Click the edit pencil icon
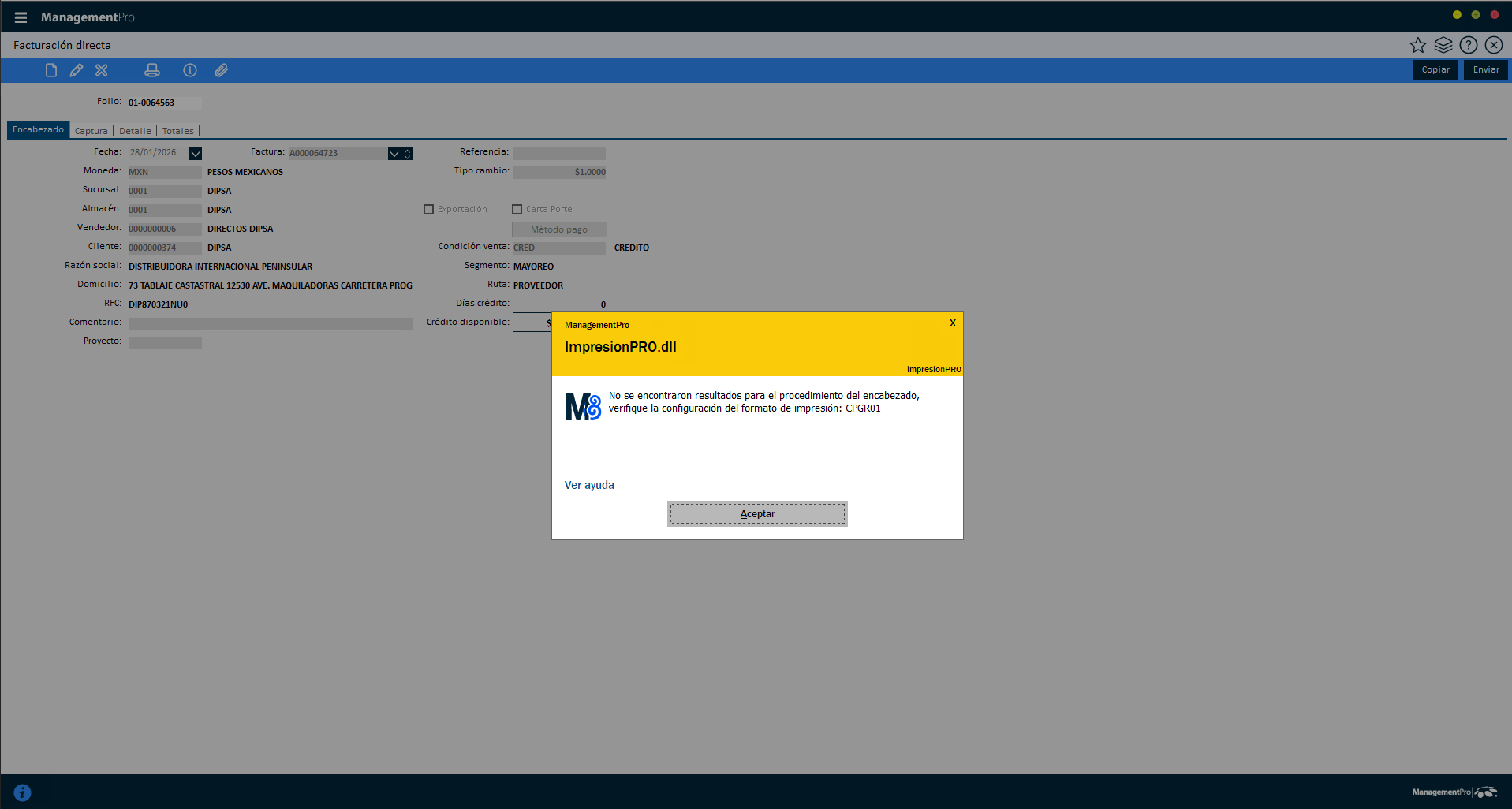 [x=77, y=70]
